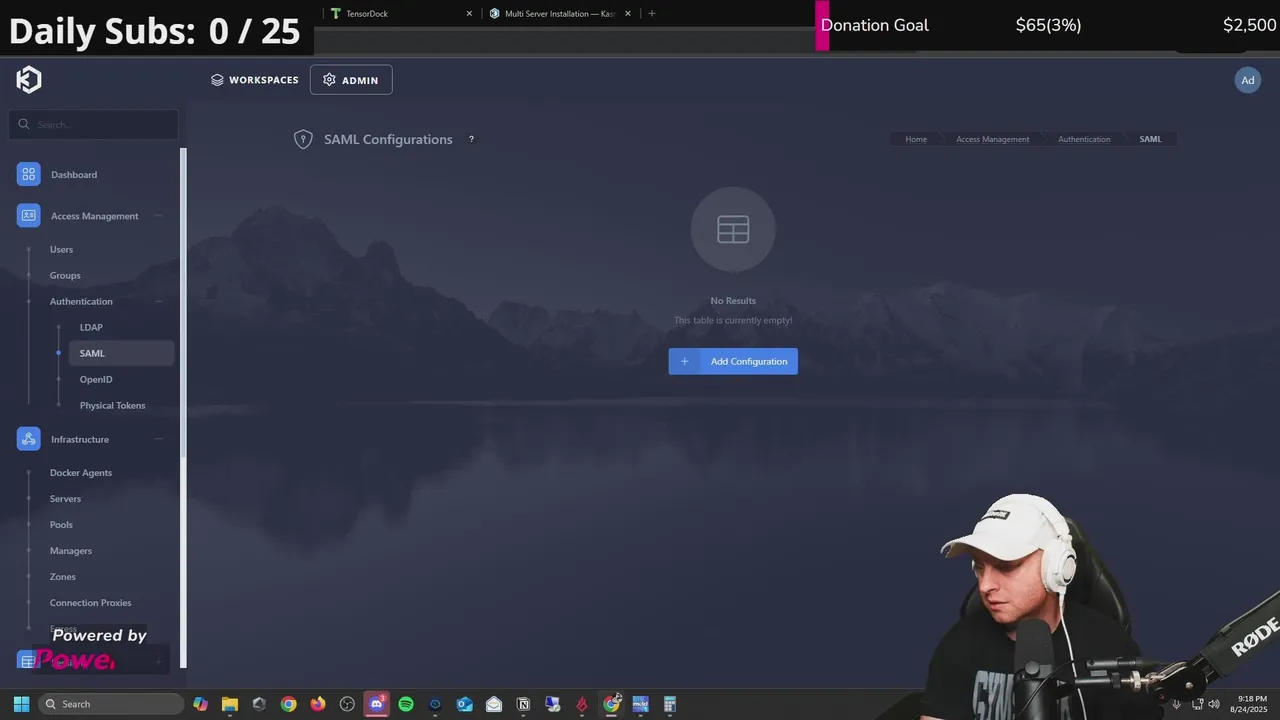Click the SAML Configurations help question mark
The width and height of the screenshot is (1280, 720).
pyautogui.click(x=471, y=139)
